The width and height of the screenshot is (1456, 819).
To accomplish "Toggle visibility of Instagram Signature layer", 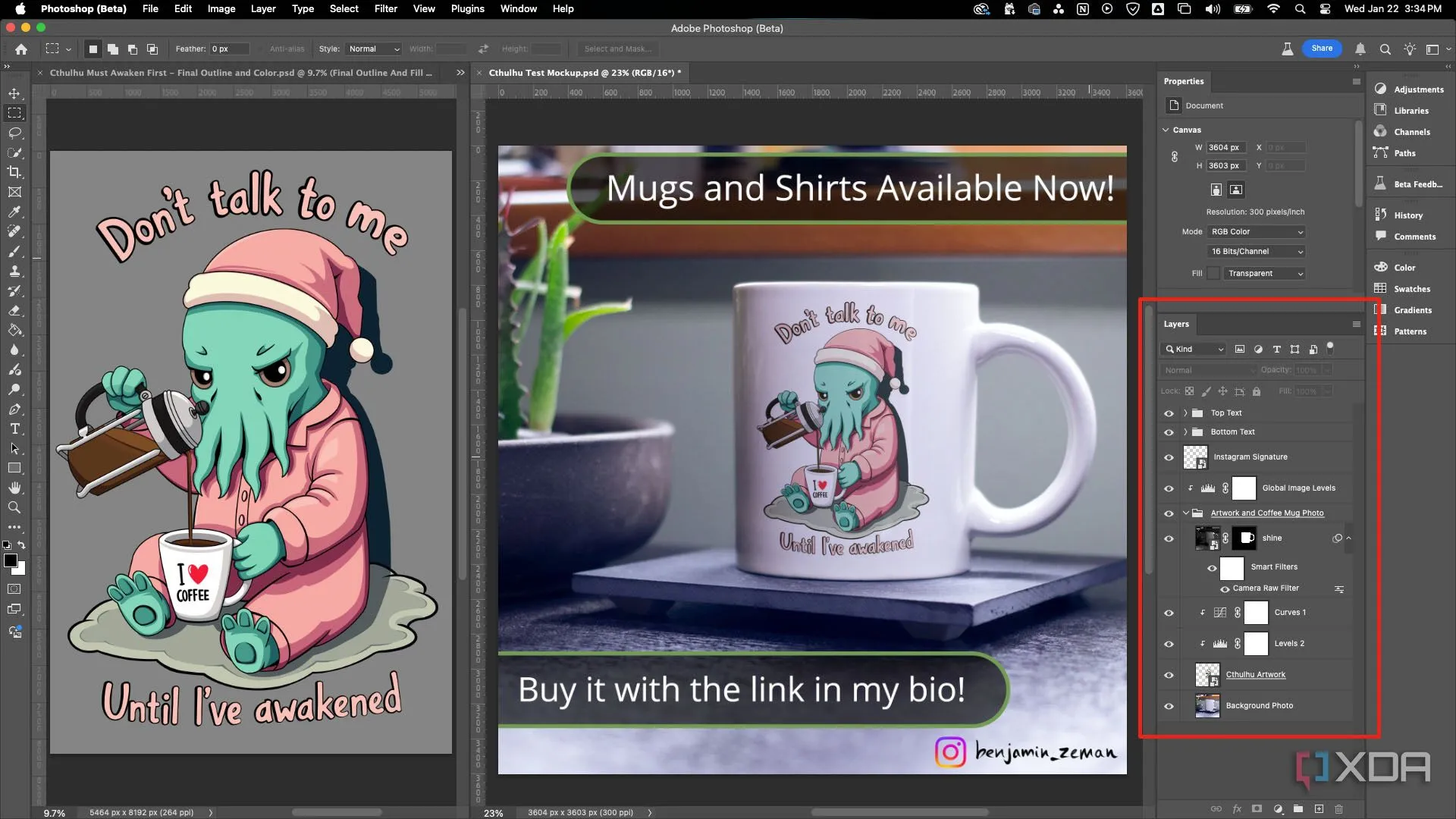I will tap(1169, 457).
